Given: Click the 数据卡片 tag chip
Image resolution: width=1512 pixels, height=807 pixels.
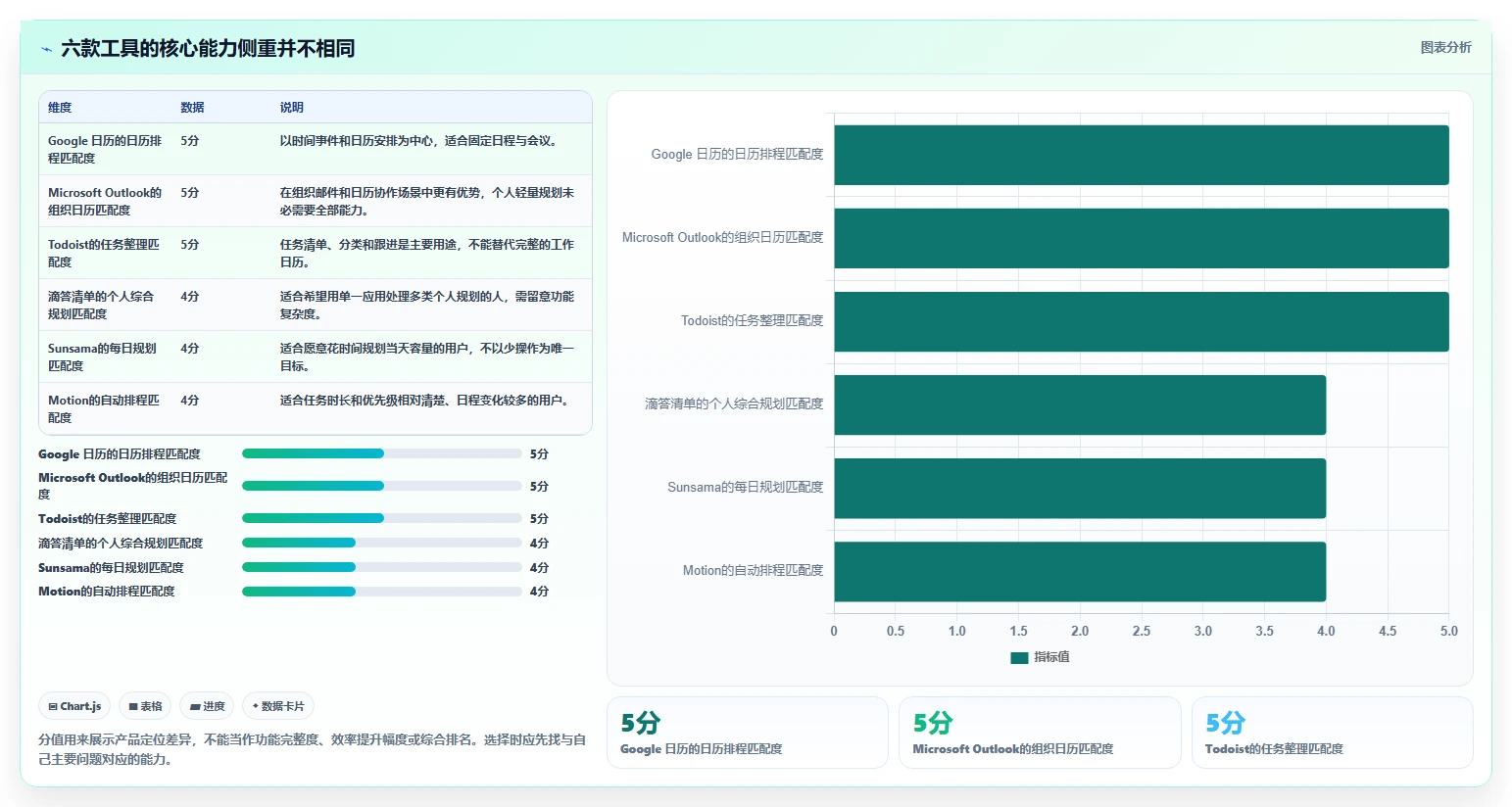Looking at the screenshot, I should tap(278, 706).
